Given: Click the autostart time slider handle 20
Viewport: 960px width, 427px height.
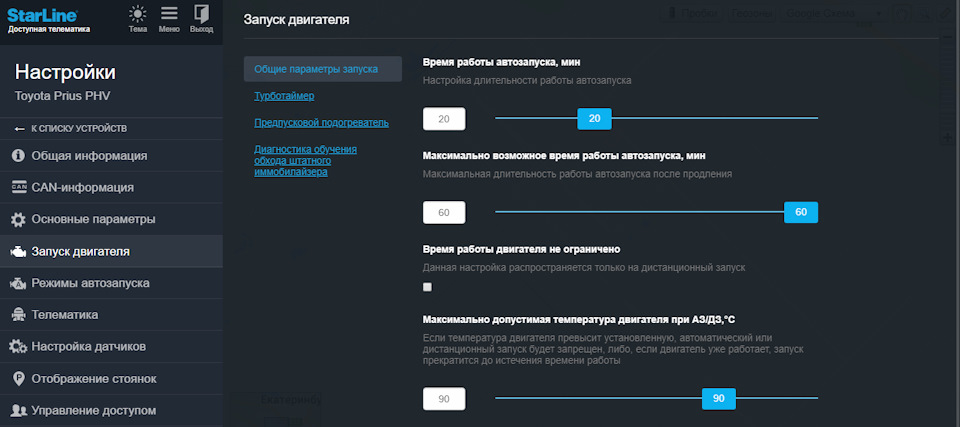Looking at the screenshot, I should (594, 119).
